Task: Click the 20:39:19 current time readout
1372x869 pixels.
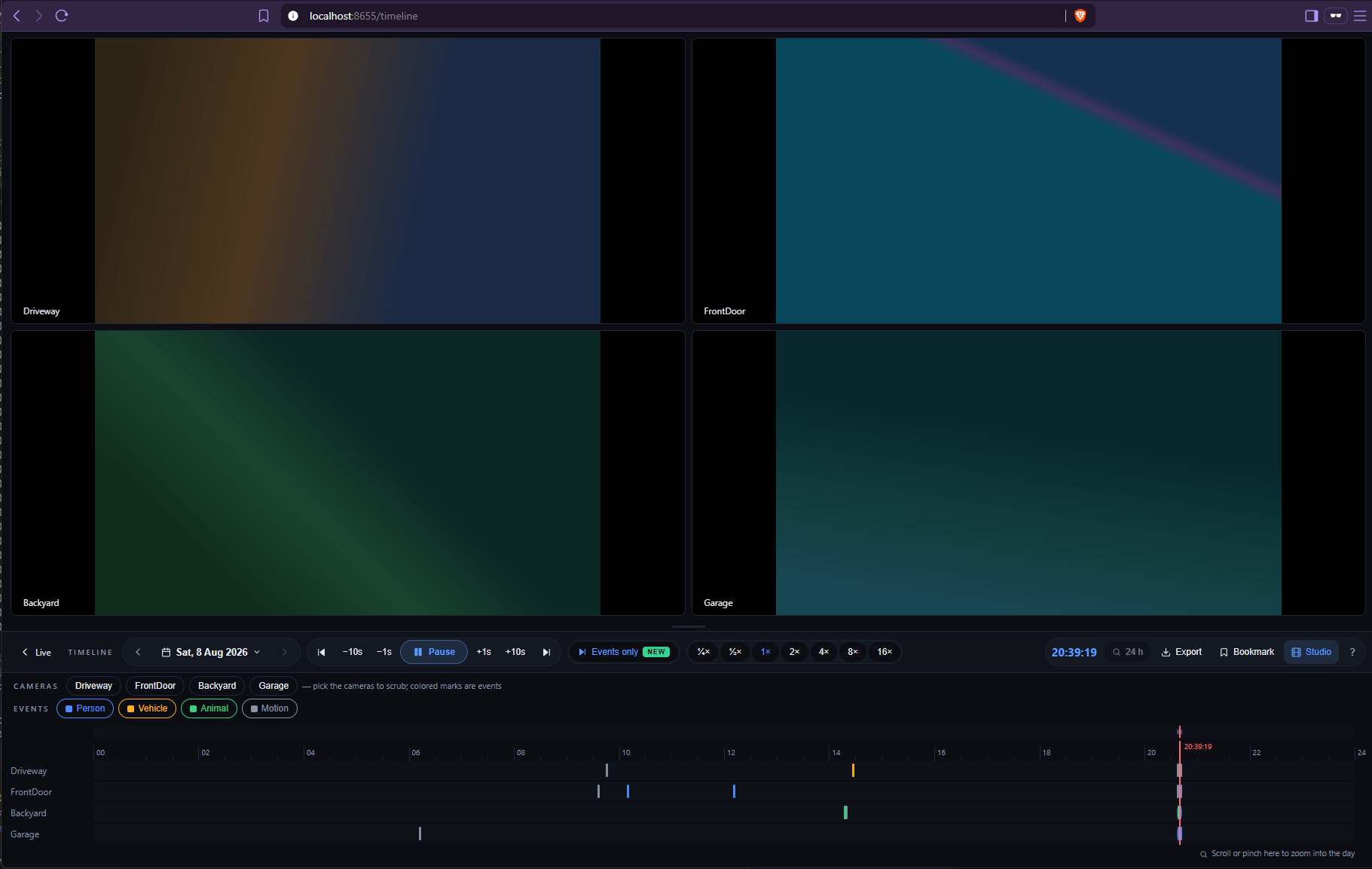Action: 1074,653
